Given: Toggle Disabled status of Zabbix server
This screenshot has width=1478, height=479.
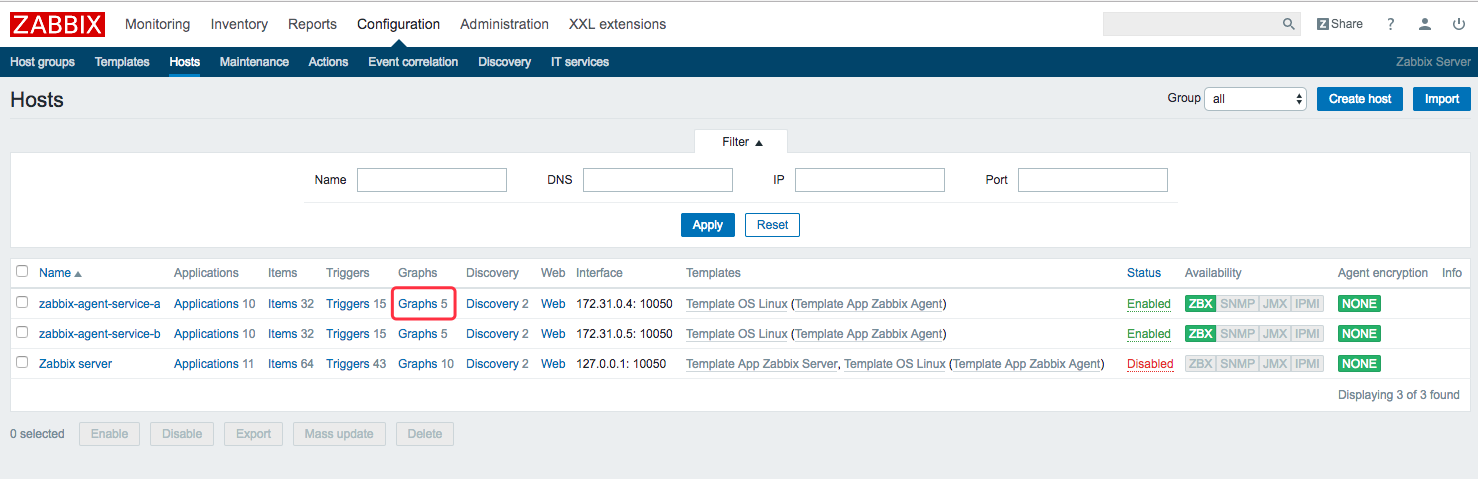Looking at the screenshot, I should [1150, 364].
